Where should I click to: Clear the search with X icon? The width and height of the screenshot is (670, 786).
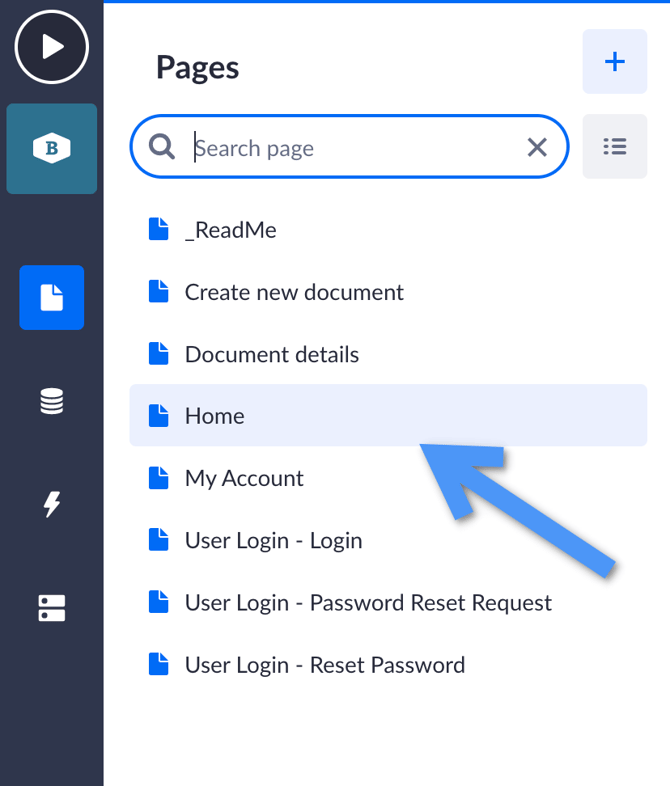click(x=537, y=148)
